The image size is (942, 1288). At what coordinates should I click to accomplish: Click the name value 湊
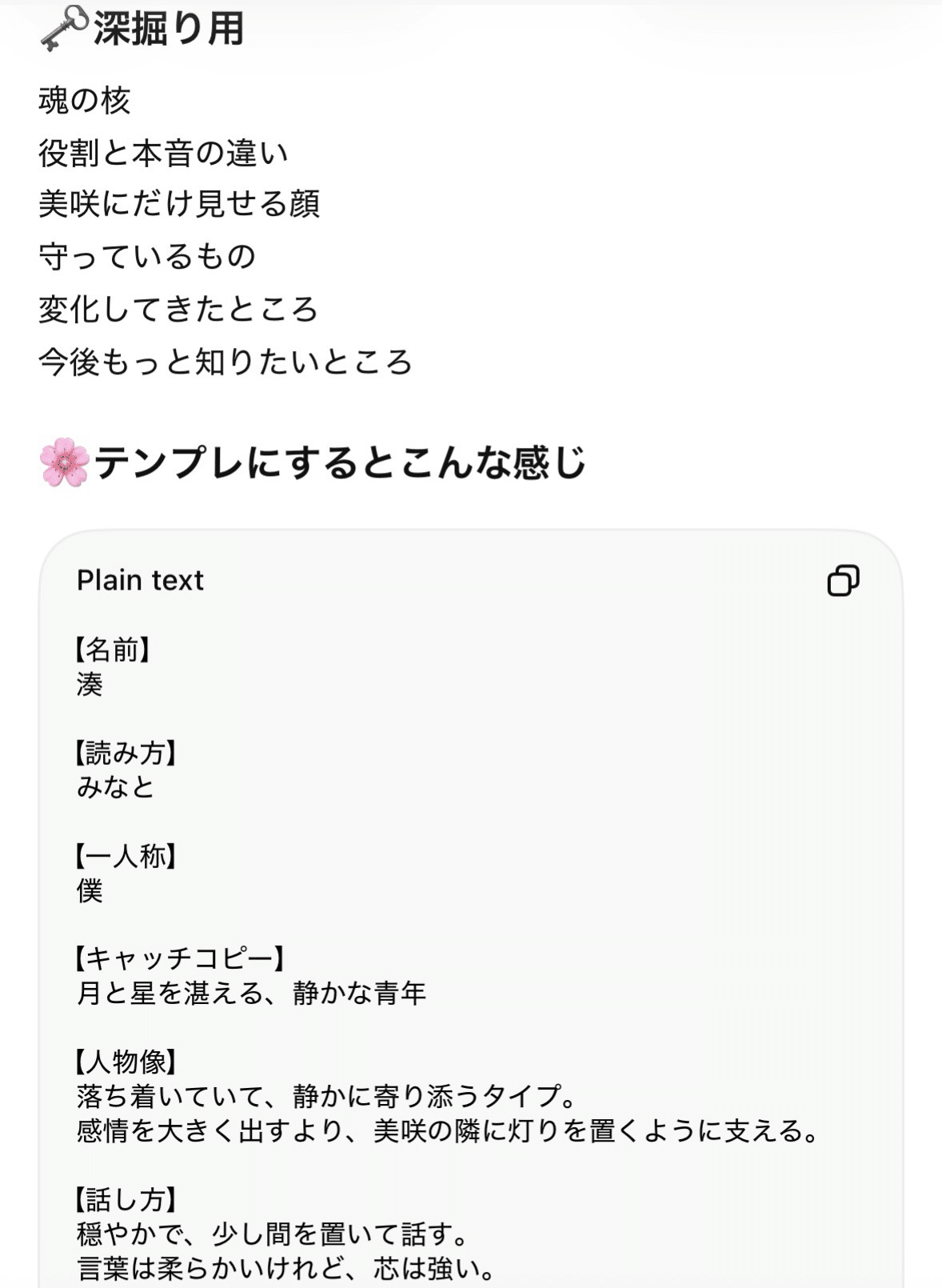90,685
